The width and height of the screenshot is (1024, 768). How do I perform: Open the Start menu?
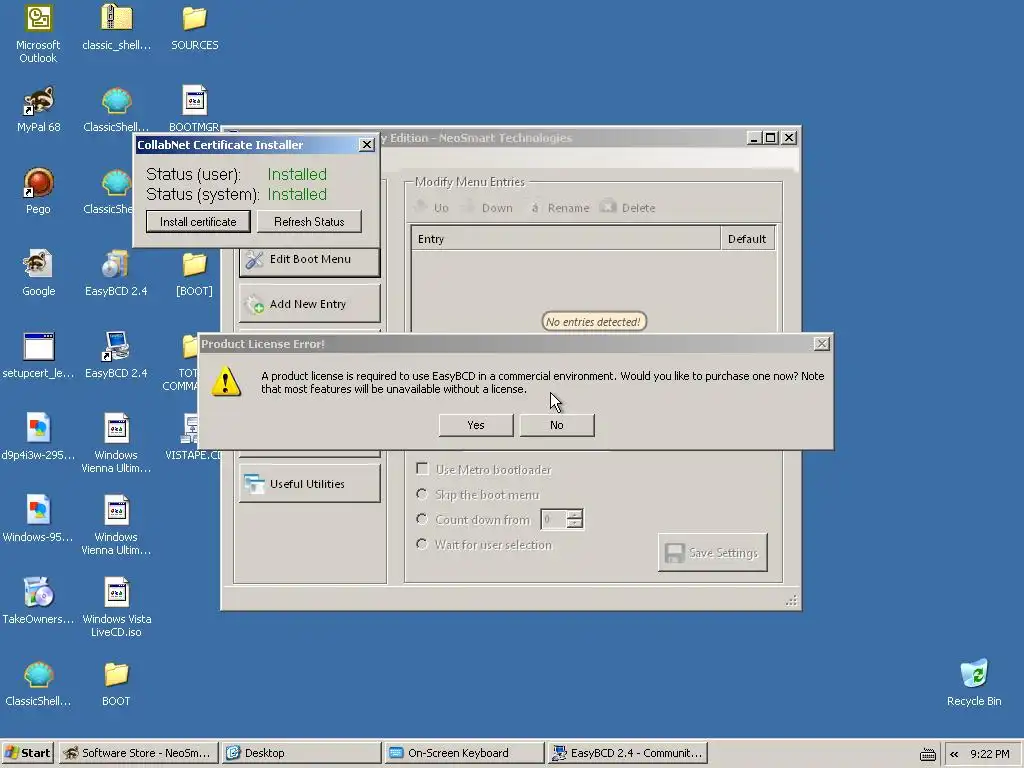[29, 753]
